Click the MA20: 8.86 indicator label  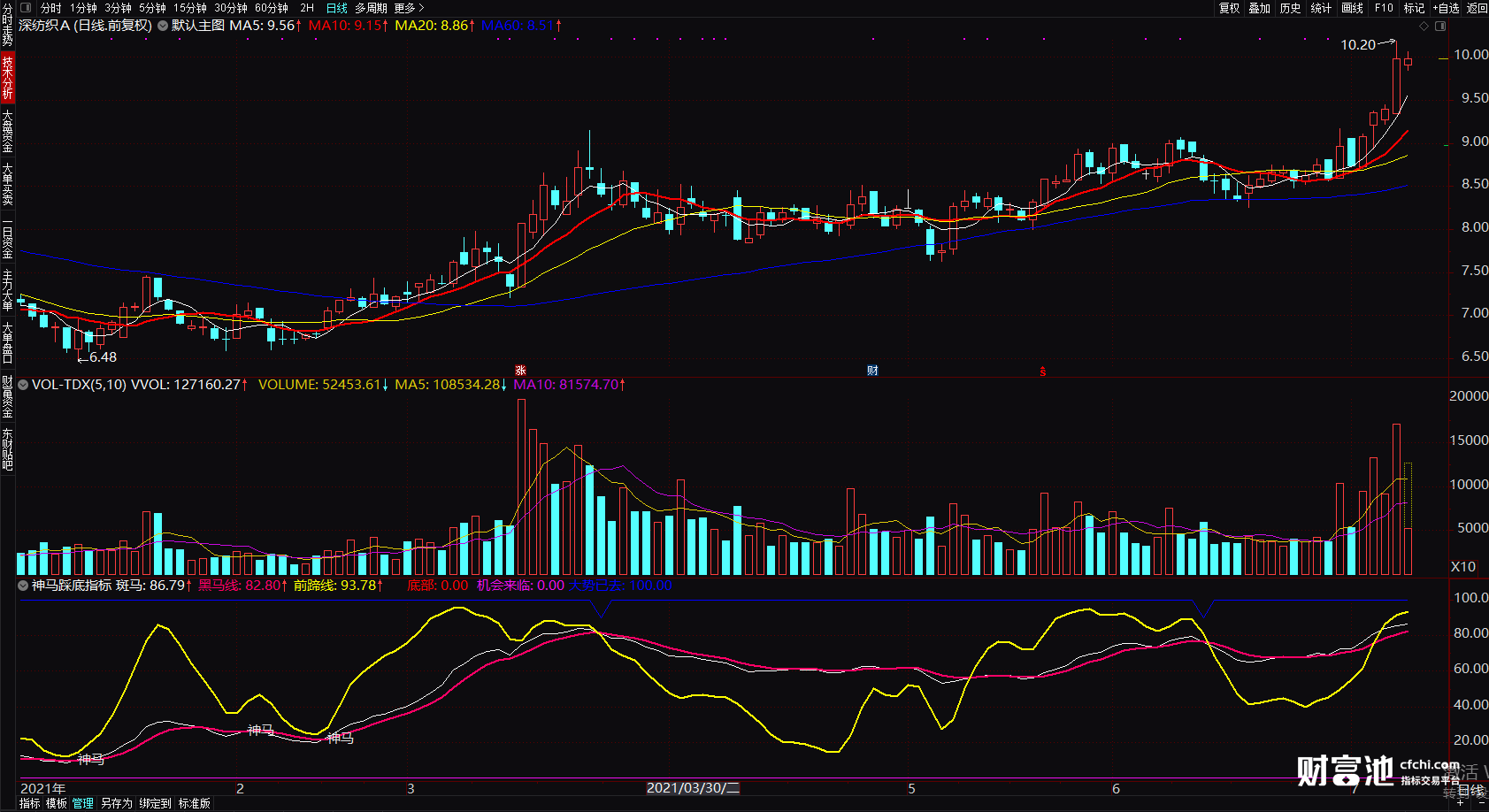pos(434,26)
